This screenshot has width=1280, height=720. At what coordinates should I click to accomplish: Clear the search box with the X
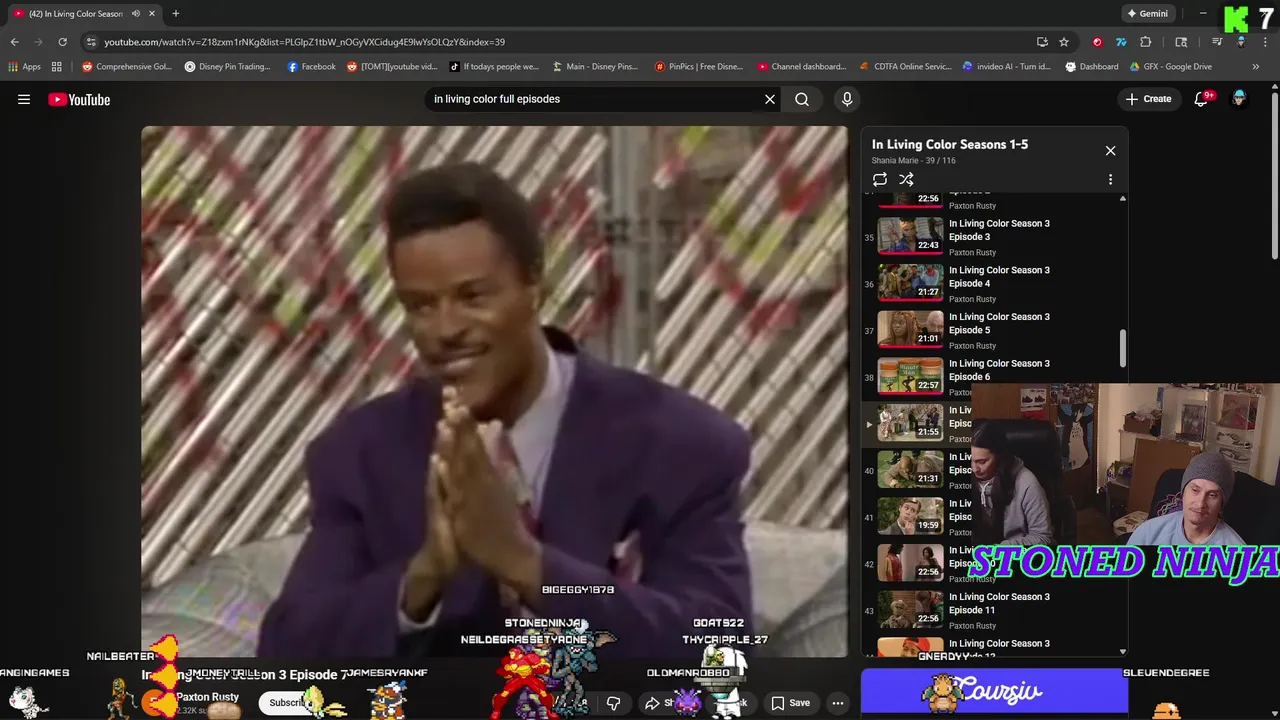point(770,99)
